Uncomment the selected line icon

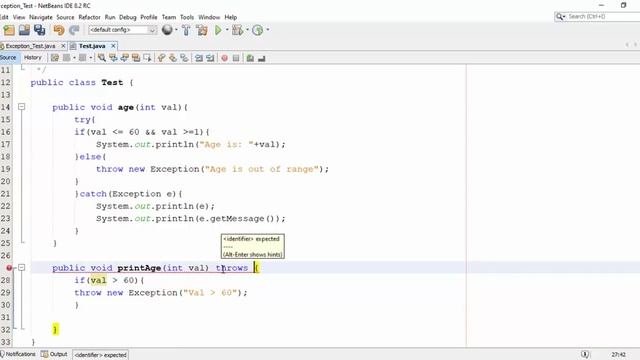pos(262,58)
